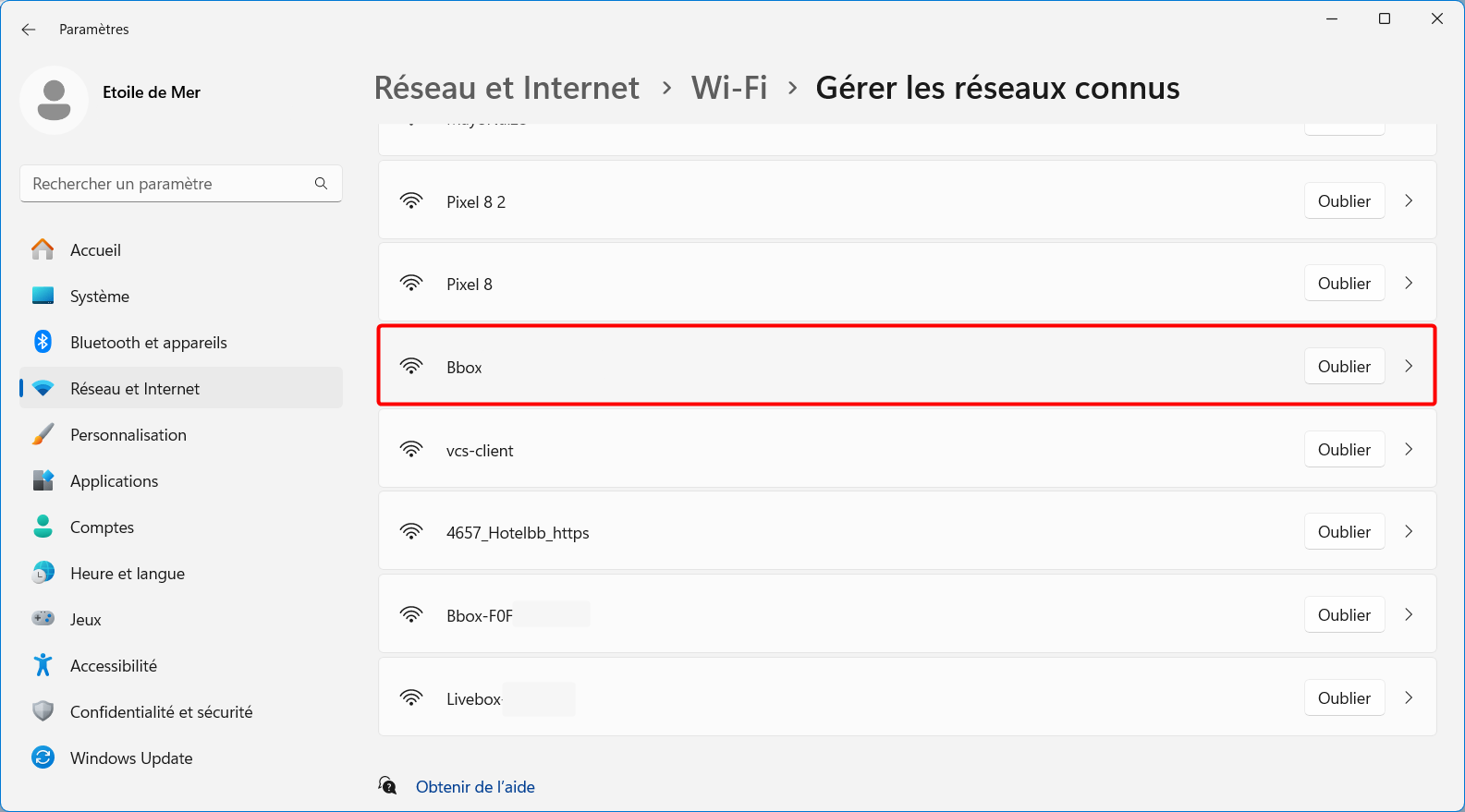1465x812 pixels.
Task: Click the search magnifier icon
Action: [x=321, y=184]
